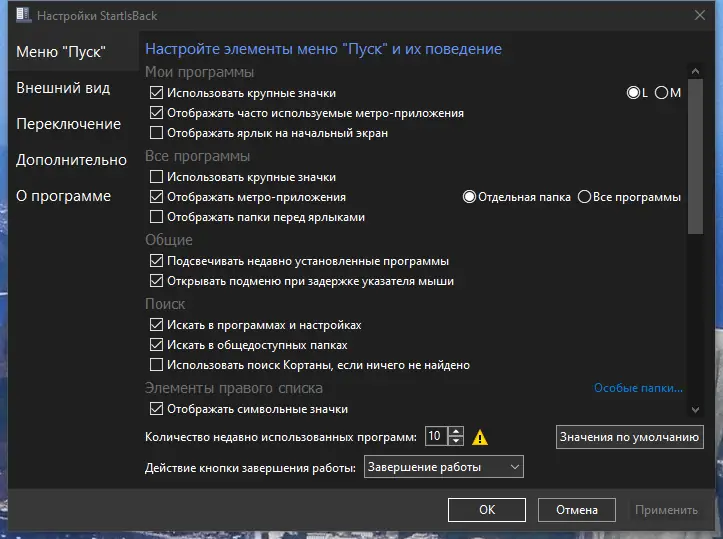Click the yellow warning triangle icon
This screenshot has height=539, width=723.
pos(480,437)
